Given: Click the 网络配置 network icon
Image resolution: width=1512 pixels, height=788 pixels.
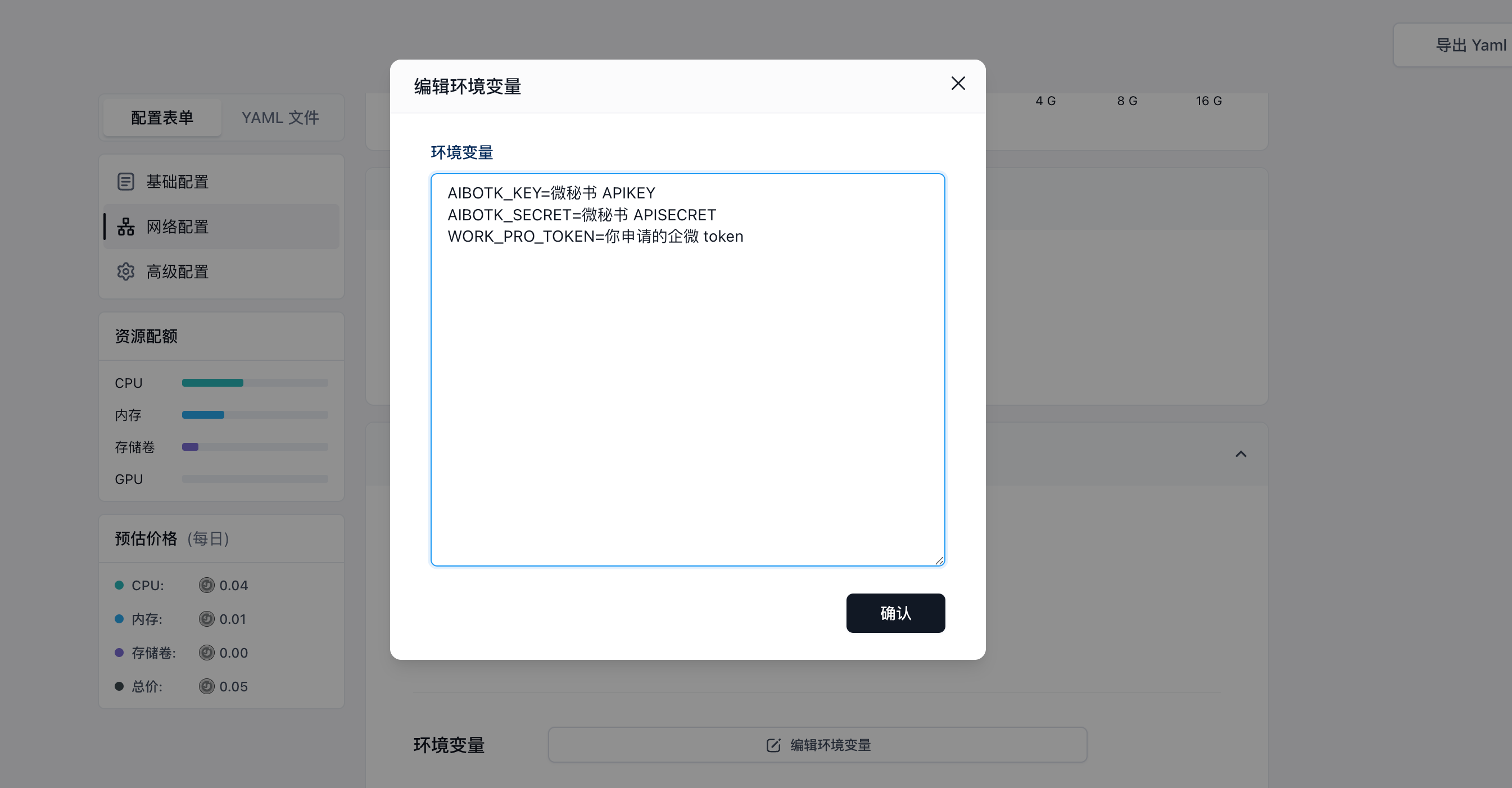Looking at the screenshot, I should click(x=125, y=227).
